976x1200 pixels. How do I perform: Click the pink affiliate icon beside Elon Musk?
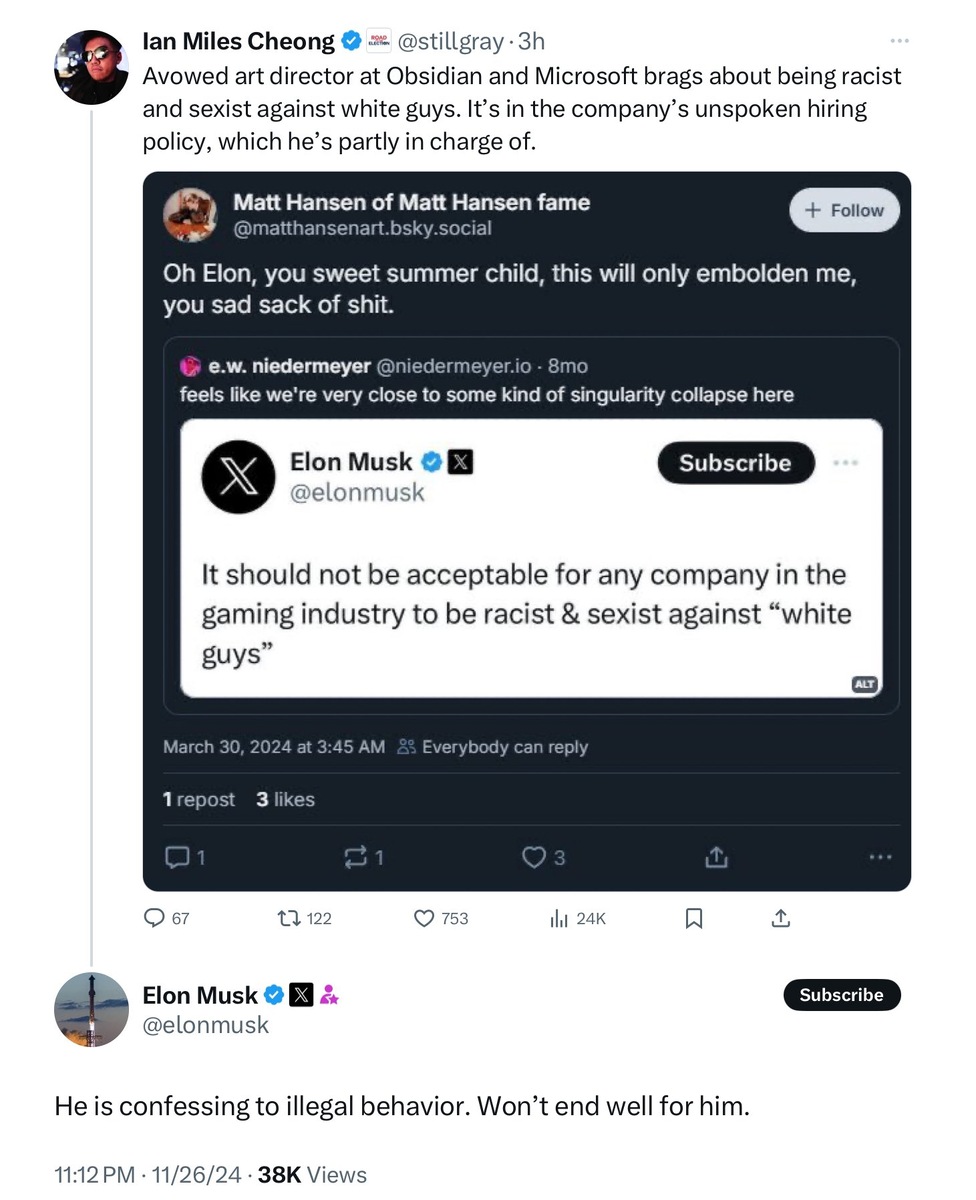click(329, 995)
